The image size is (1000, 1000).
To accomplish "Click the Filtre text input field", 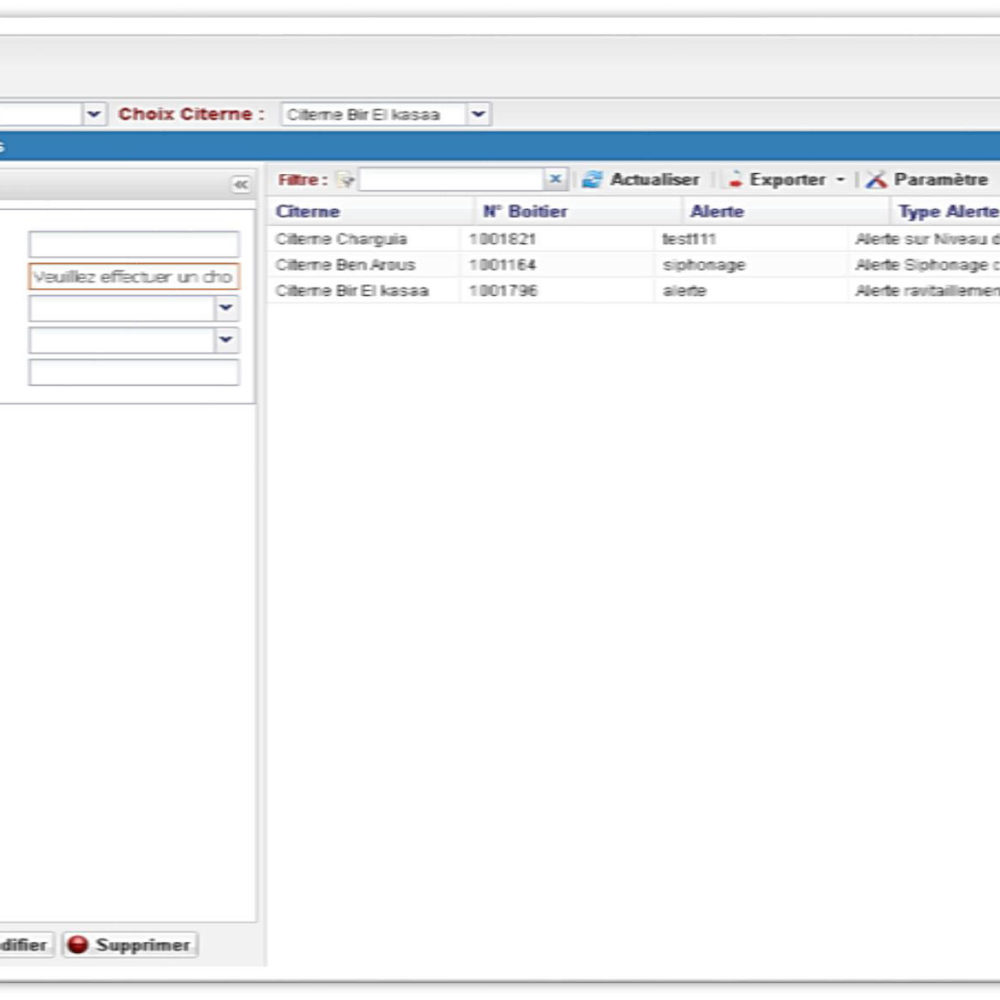I will click(x=451, y=180).
